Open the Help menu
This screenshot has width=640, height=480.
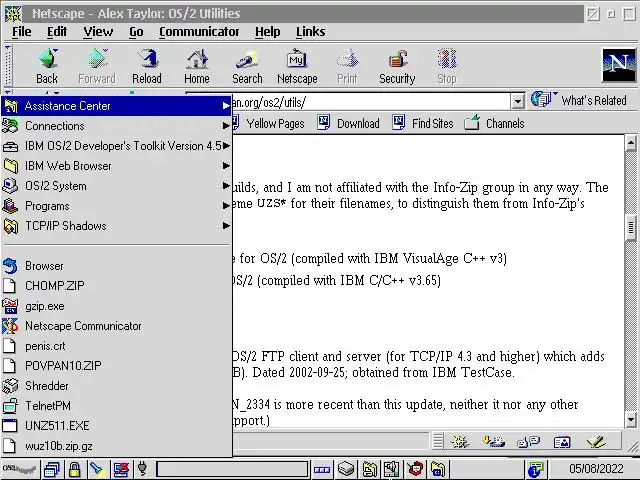[x=268, y=31]
